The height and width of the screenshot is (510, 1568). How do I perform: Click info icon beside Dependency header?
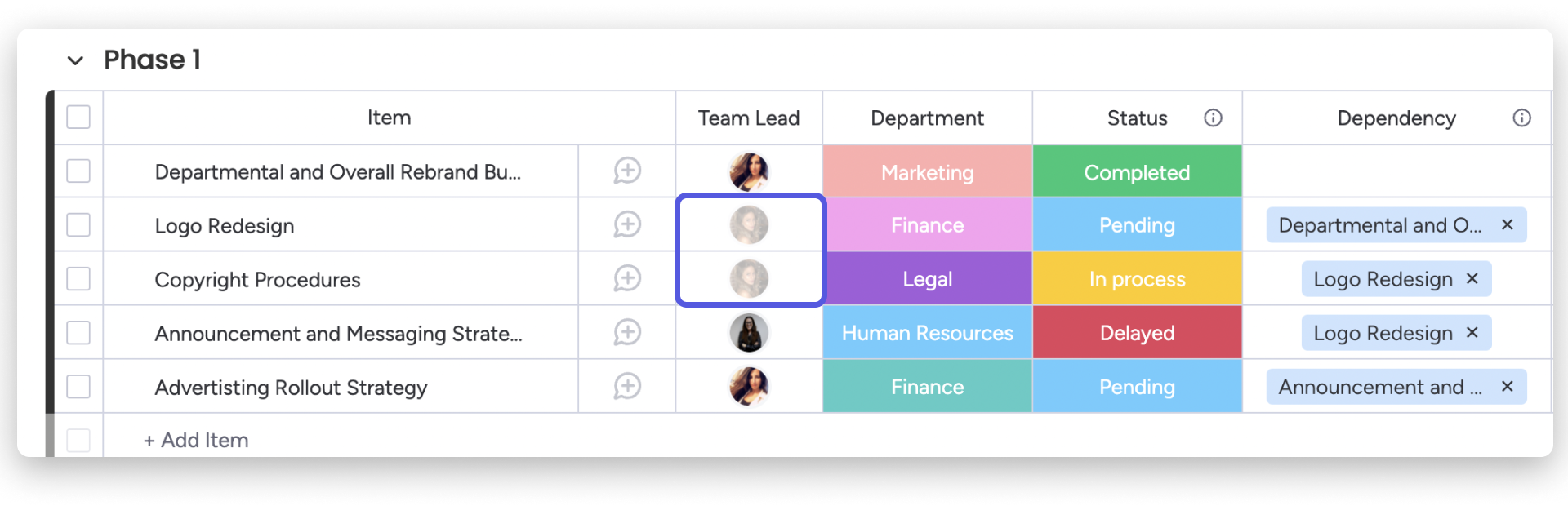click(x=1521, y=118)
